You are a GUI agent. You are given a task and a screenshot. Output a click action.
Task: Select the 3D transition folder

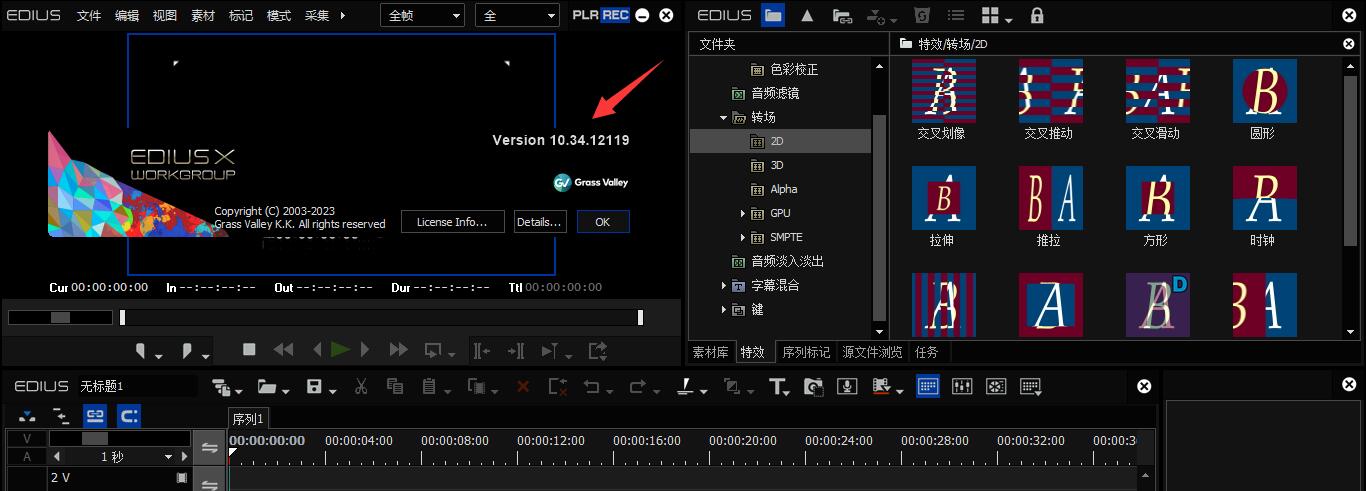click(777, 165)
